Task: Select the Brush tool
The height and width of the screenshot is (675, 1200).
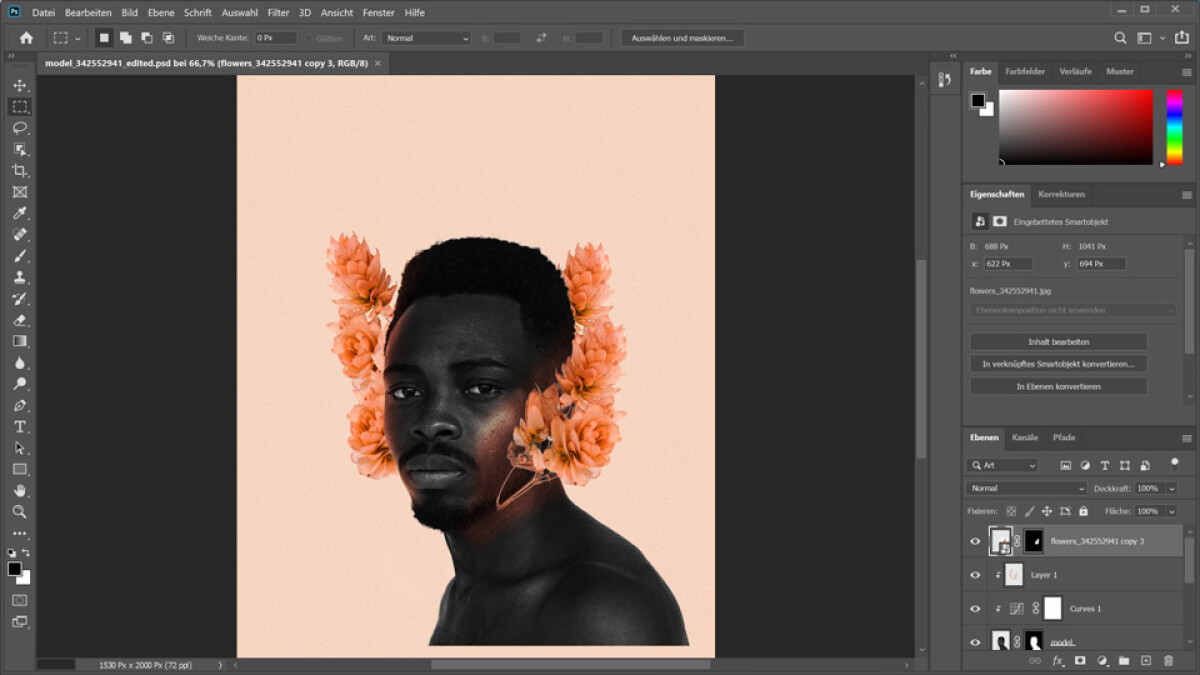Action: [19, 256]
